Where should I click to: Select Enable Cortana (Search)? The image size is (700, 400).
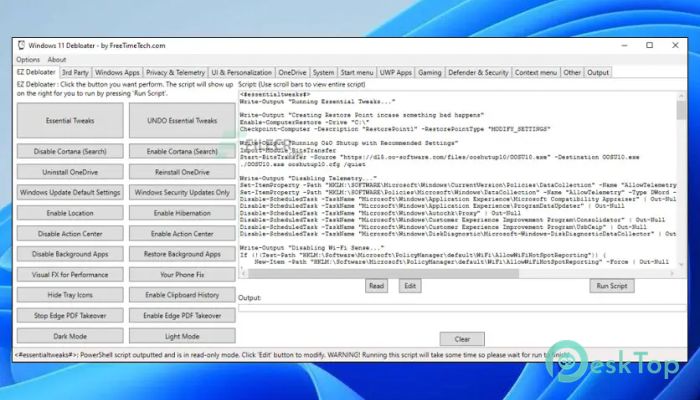tap(182, 151)
